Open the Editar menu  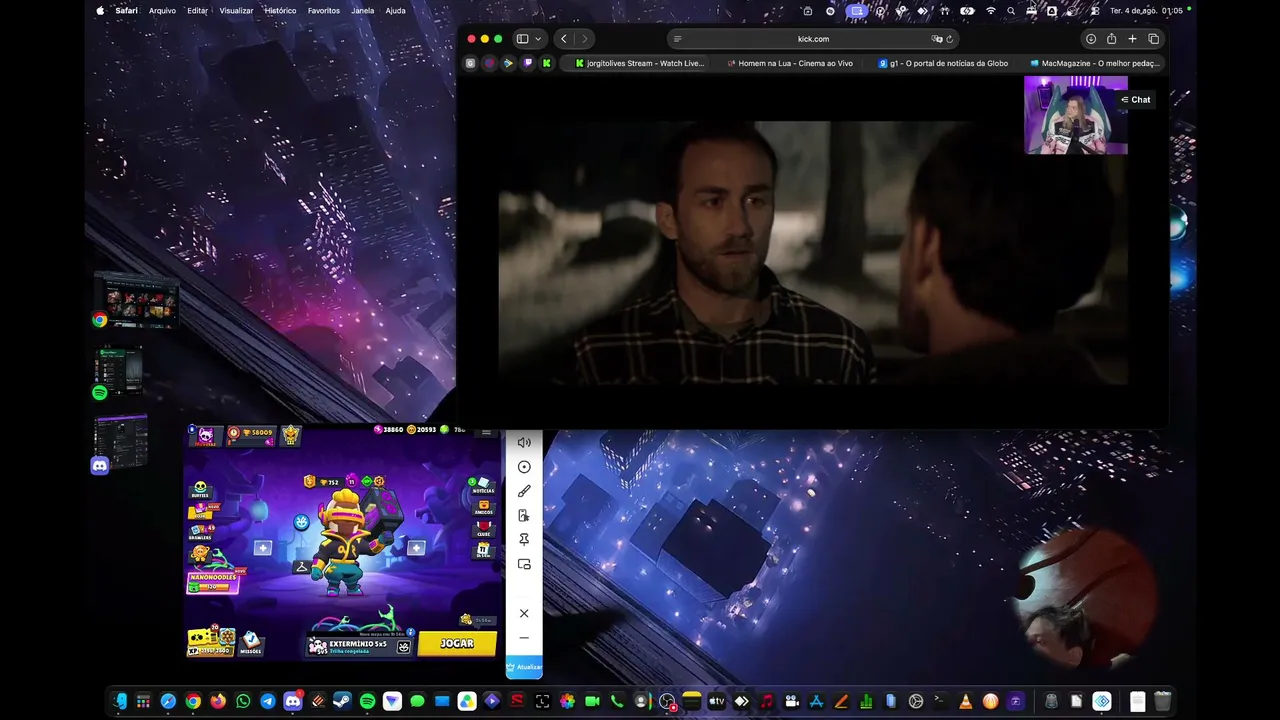197,11
